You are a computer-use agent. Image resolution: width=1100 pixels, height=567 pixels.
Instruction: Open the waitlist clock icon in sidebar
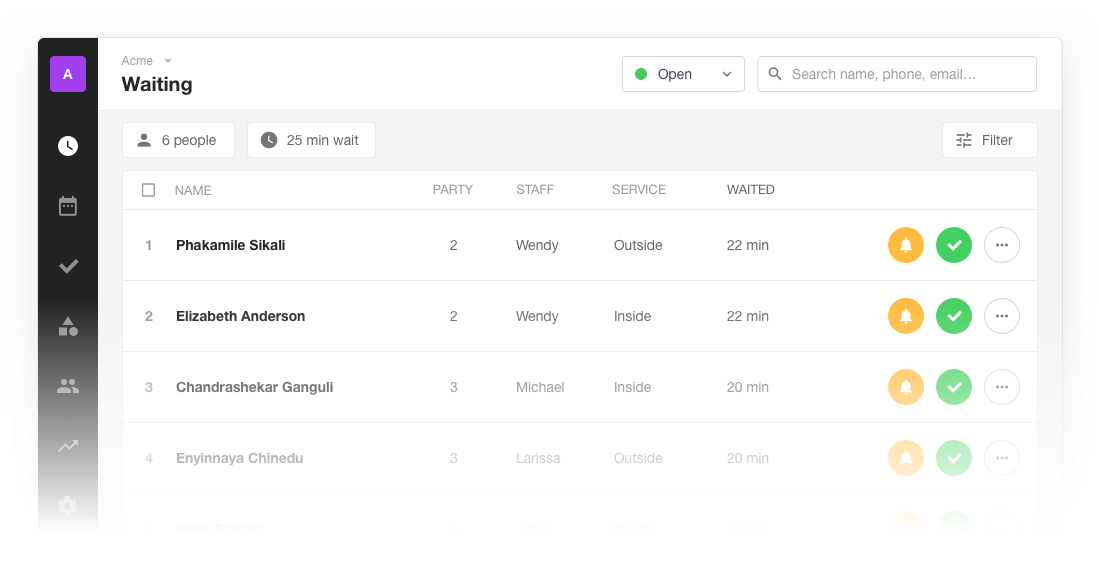pos(68,146)
